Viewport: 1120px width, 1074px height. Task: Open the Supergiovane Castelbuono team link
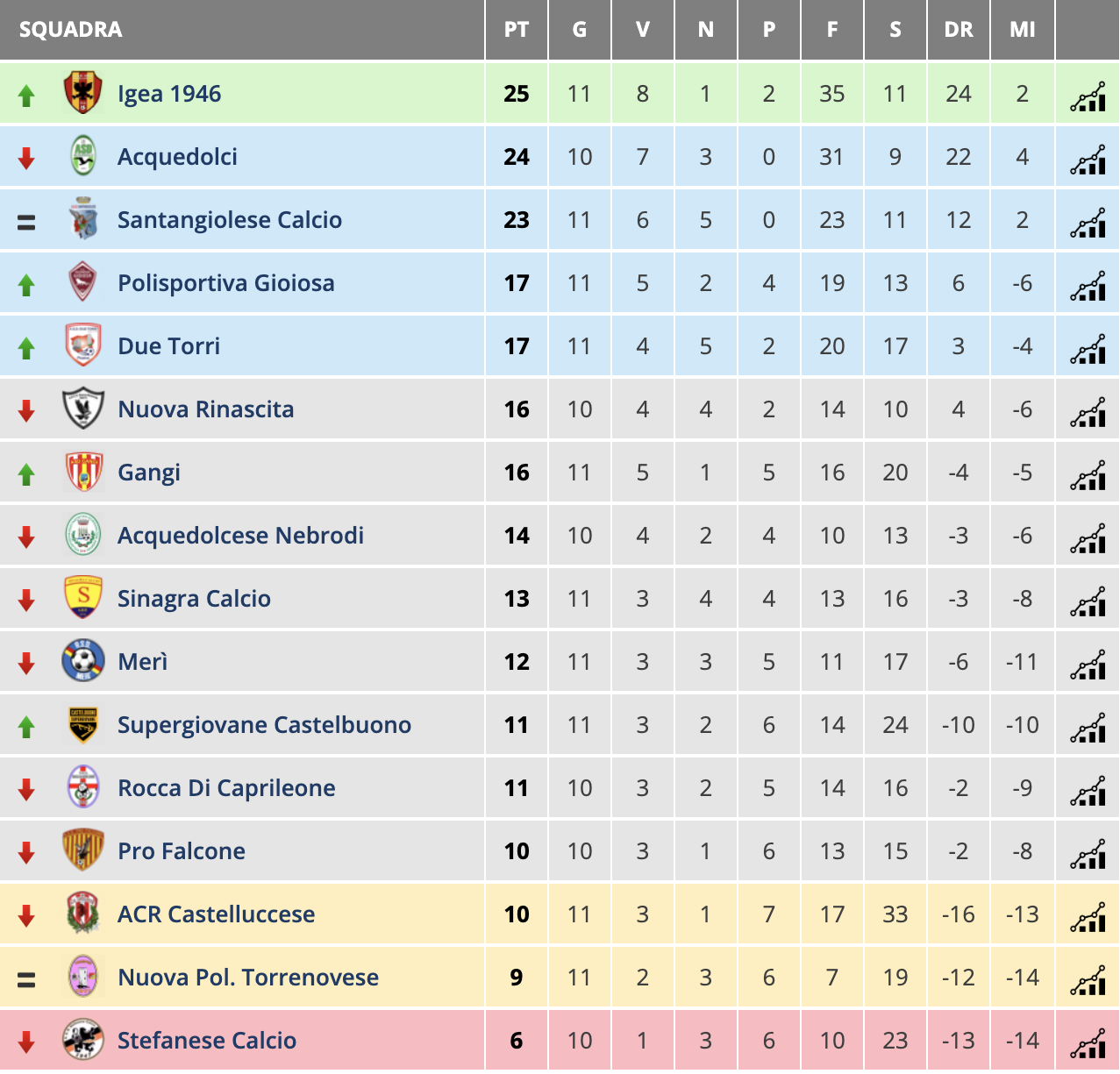click(x=264, y=725)
